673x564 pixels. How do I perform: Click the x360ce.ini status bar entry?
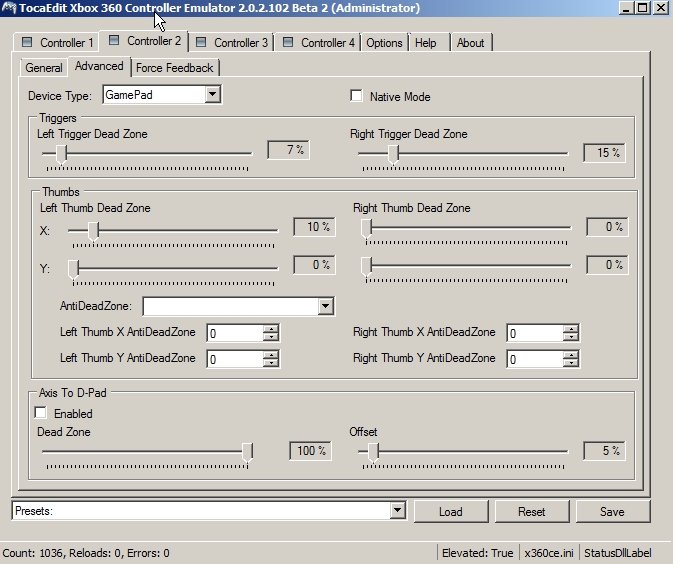tap(549, 553)
